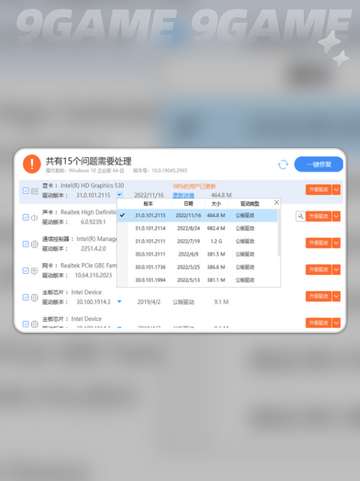Click the 982.4 M size cell in the popup
The width and height of the screenshot is (360, 481).
216,228
